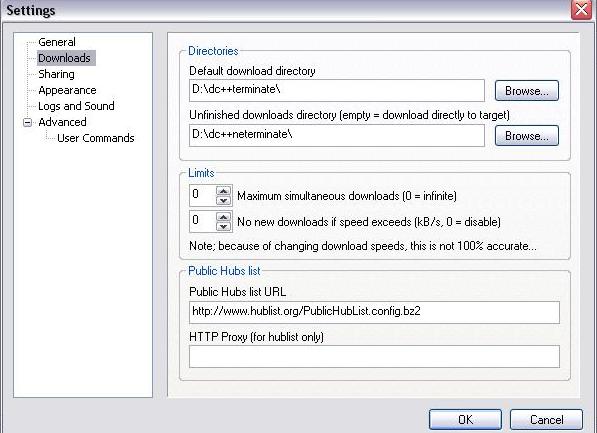The width and height of the screenshot is (597, 433).
Task: Click the unfinished downloads directory field
Action: (337, 135)
